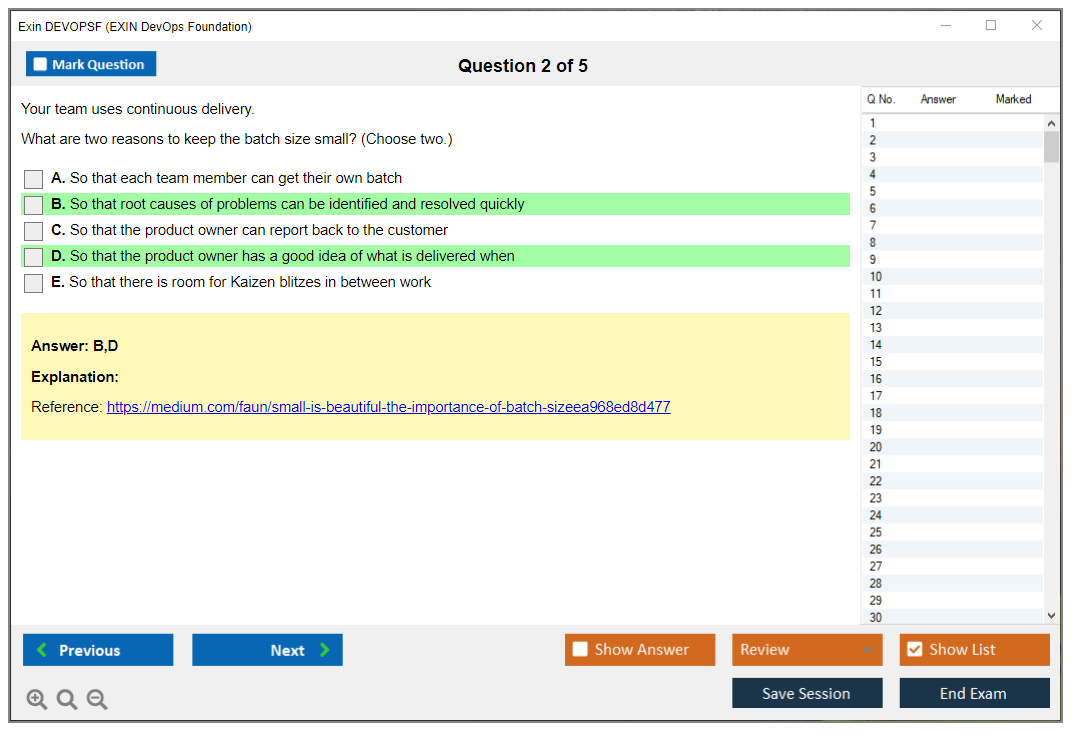The width and height of the screenshot is (1075, 735).
Task: Click the End Exam button
Action: pos(973,693)
